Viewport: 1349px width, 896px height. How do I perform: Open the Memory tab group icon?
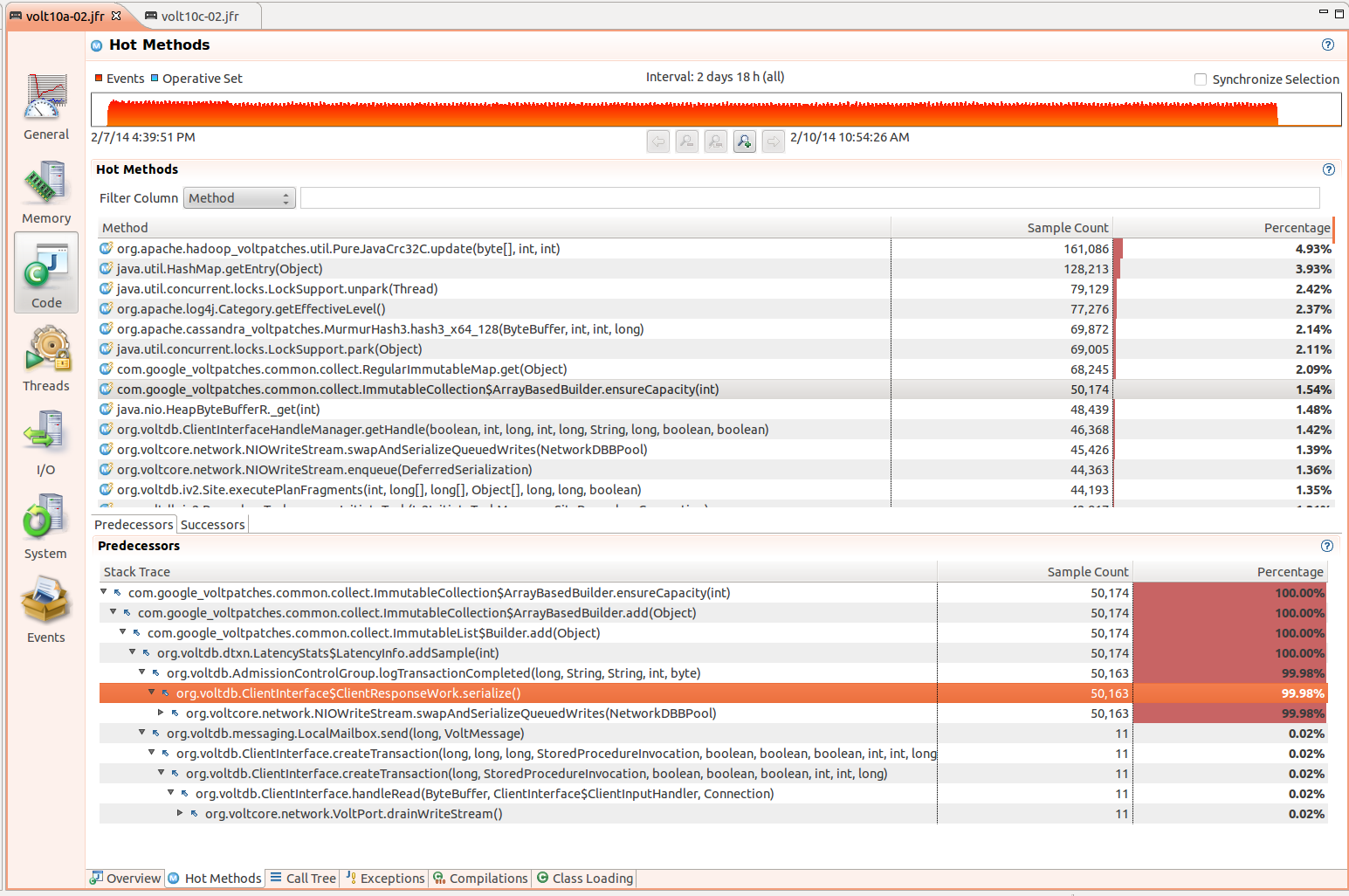46,182
